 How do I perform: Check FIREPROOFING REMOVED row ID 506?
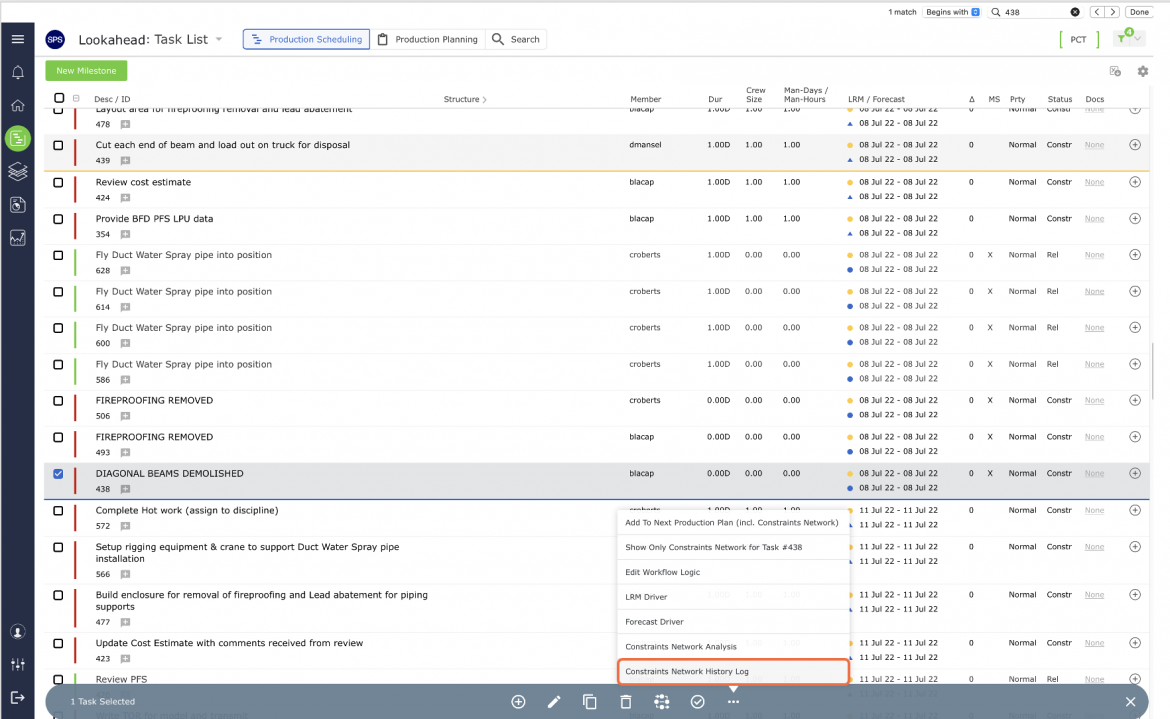pos(58,401)
